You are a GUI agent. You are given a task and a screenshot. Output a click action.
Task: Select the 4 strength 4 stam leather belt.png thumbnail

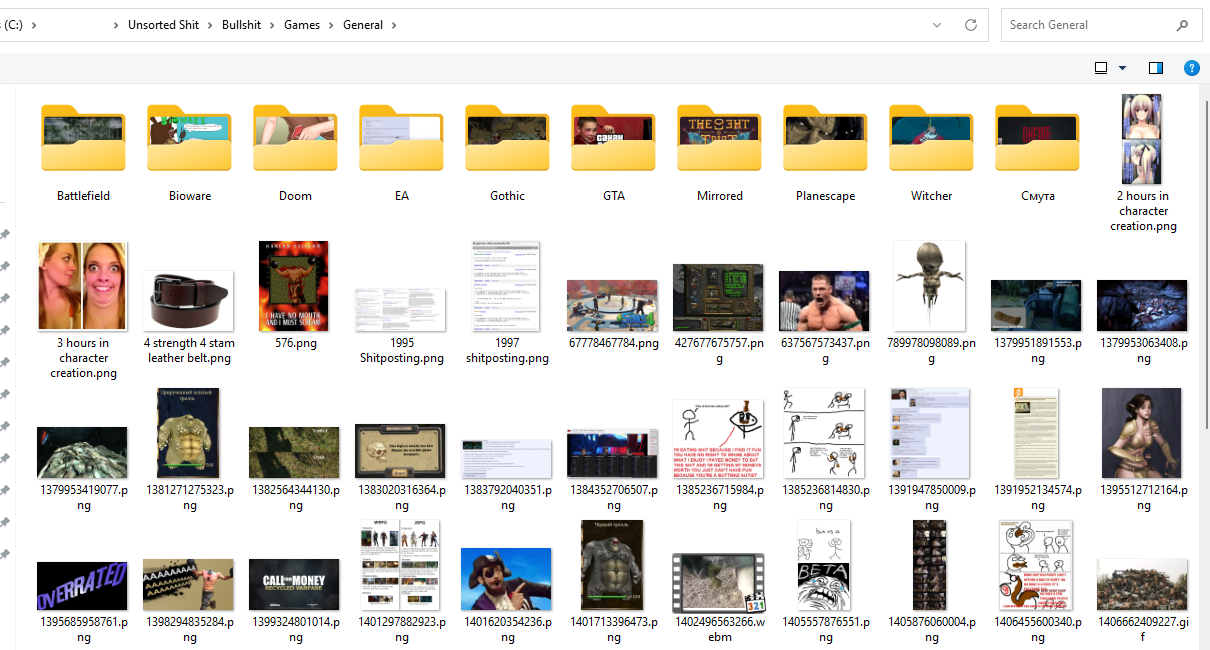(189, 300)
